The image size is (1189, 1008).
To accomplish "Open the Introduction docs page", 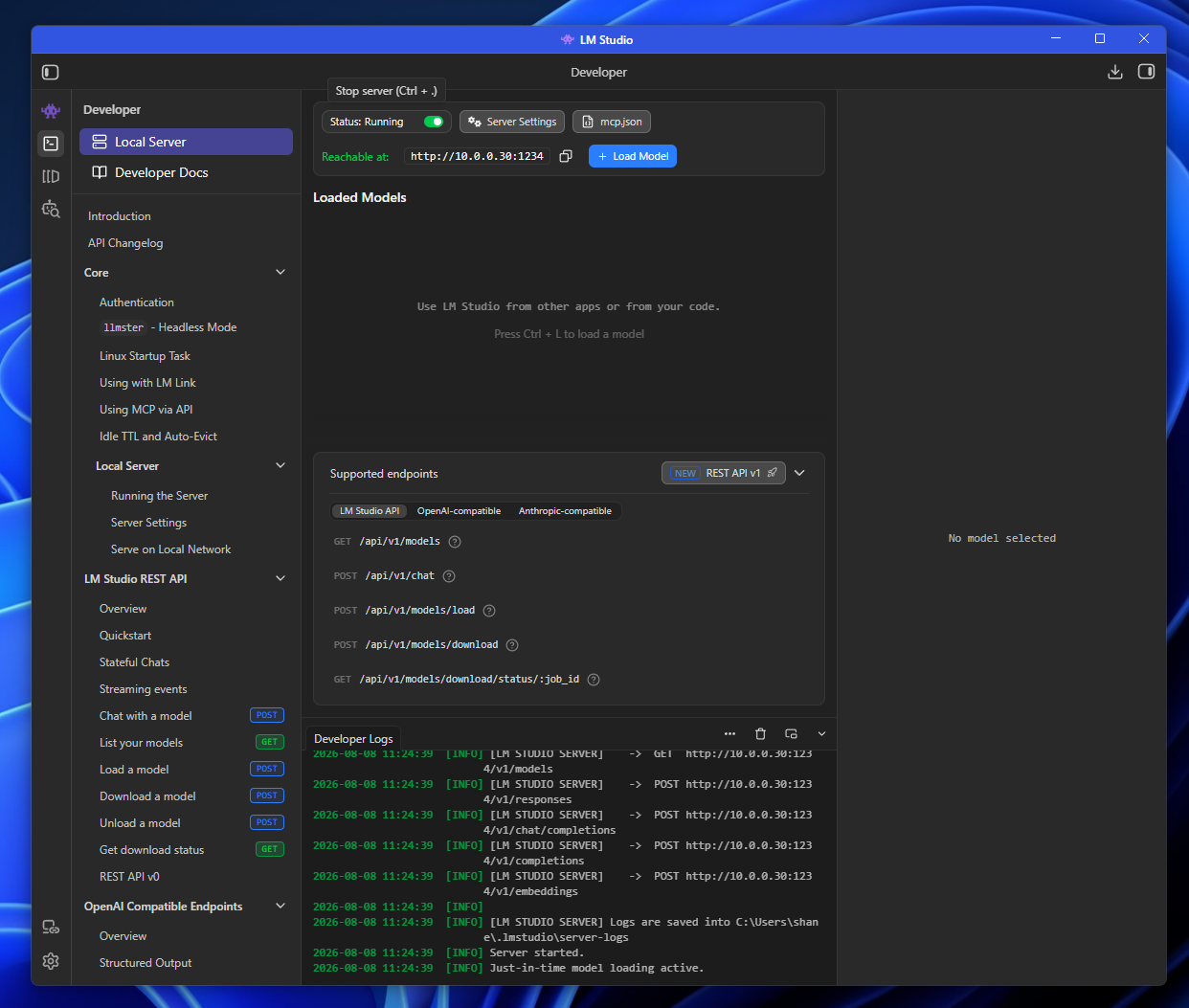I will [x=120, y=216].
